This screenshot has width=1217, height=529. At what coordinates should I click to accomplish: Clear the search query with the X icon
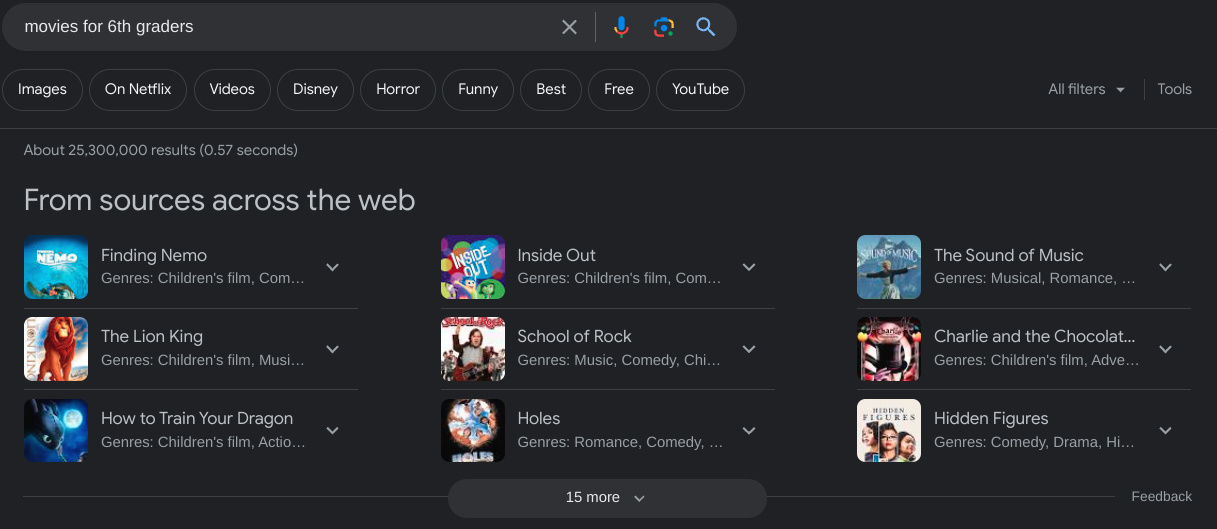[x=569, y=27]
